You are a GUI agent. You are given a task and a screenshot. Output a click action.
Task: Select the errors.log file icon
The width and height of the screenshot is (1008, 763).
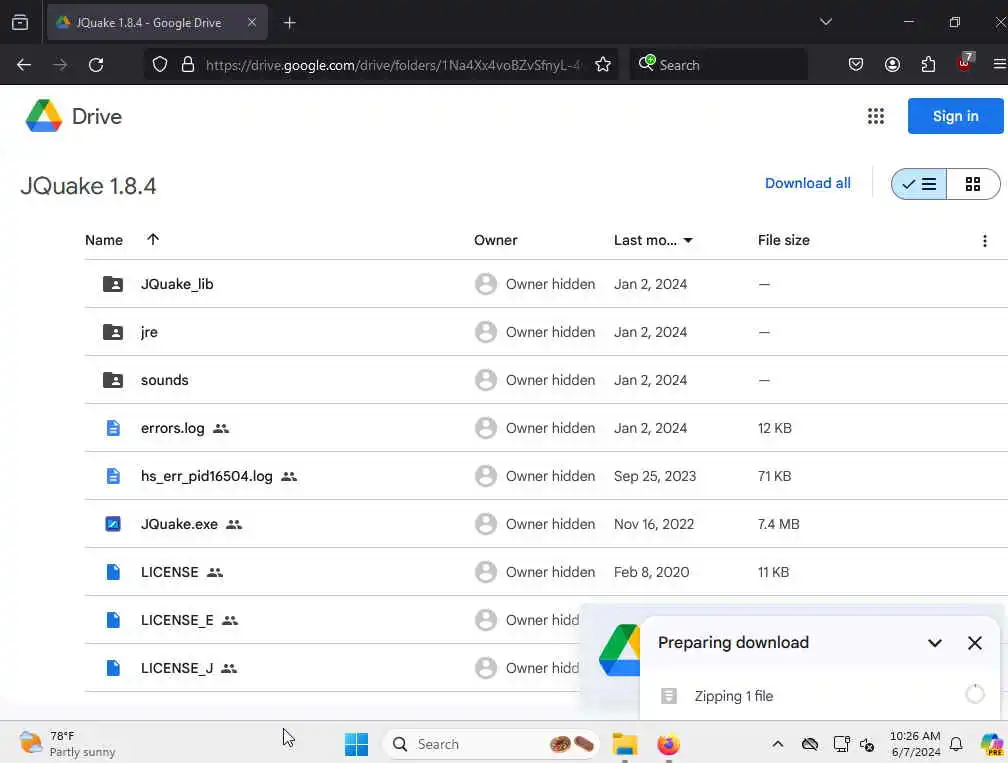113,428
